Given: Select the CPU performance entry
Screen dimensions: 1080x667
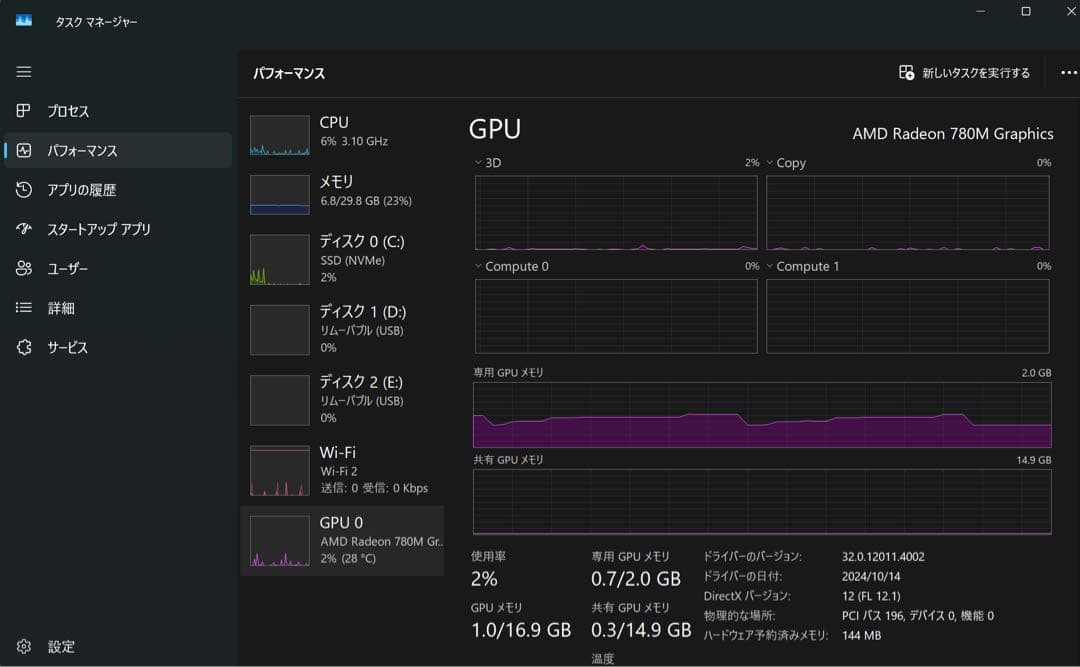Looking at the screenshot, I should click(x=340, y=130).
